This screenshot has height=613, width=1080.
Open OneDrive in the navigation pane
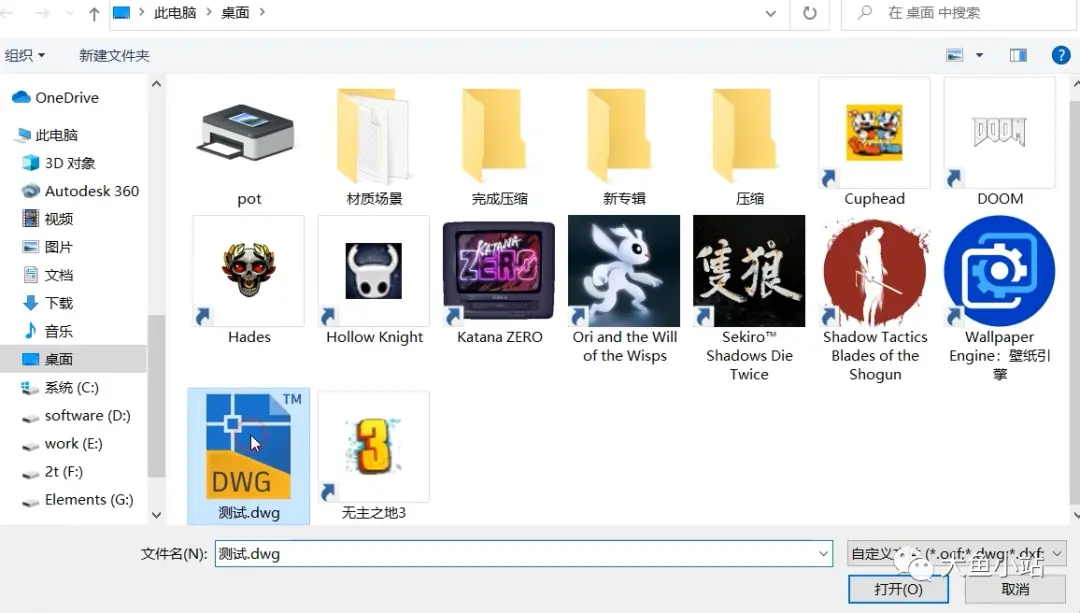[x=67, y=98]
